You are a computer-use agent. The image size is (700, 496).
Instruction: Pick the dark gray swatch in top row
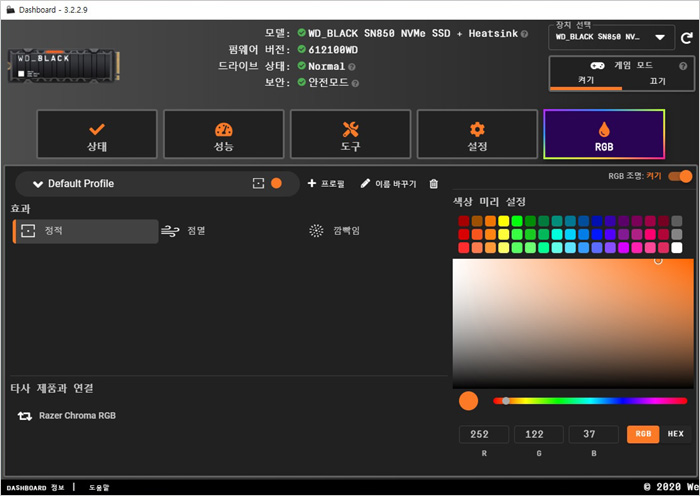pyautogui.click(x=677, y=221)
